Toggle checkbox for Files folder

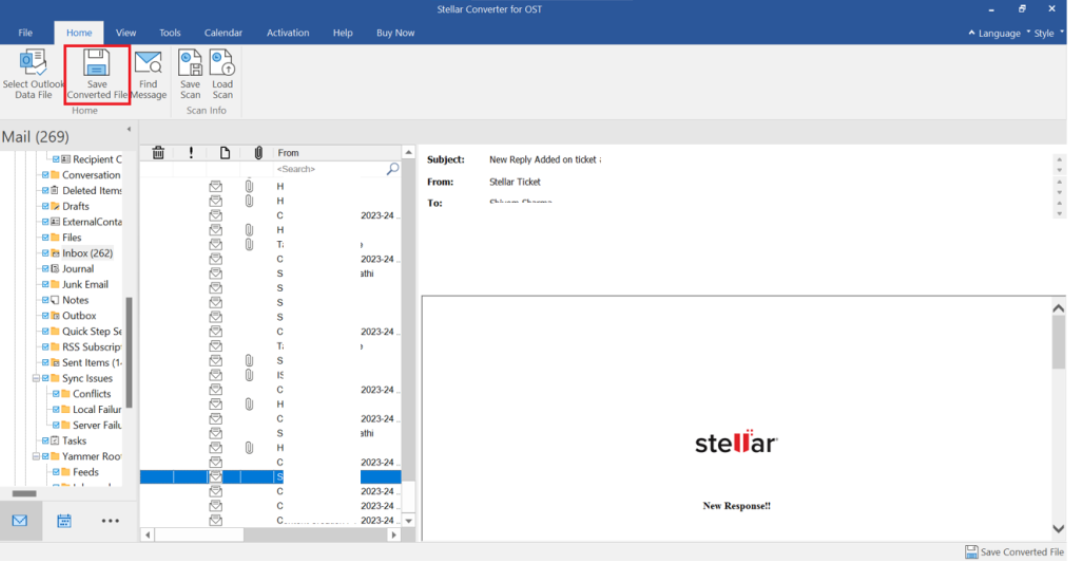pos(46,237)
